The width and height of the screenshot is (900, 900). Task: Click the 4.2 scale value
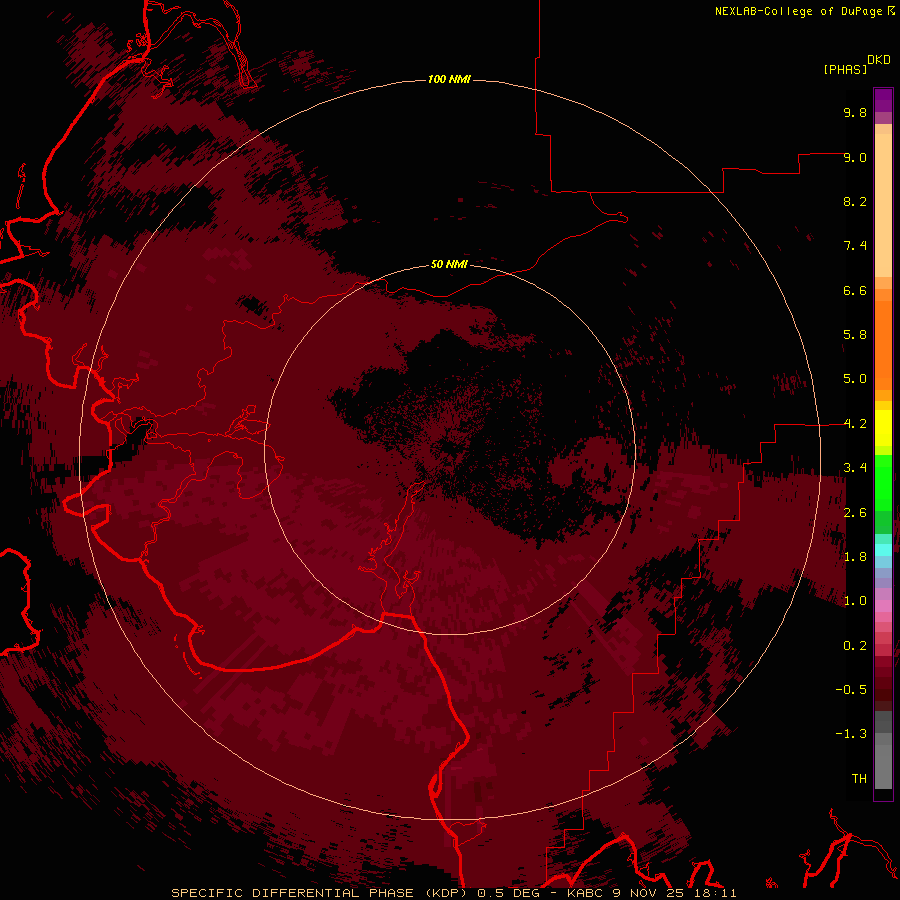855,424
